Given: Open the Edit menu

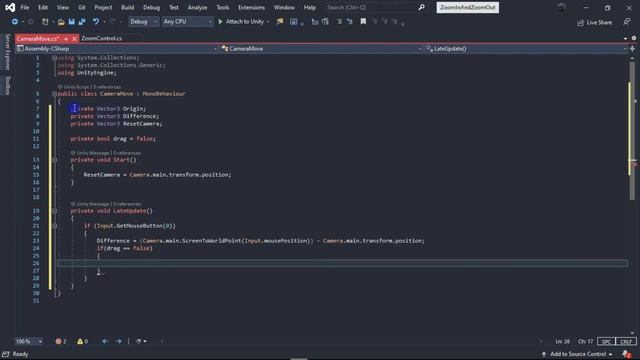Looking at the screenshot, I should click(43, 7).
